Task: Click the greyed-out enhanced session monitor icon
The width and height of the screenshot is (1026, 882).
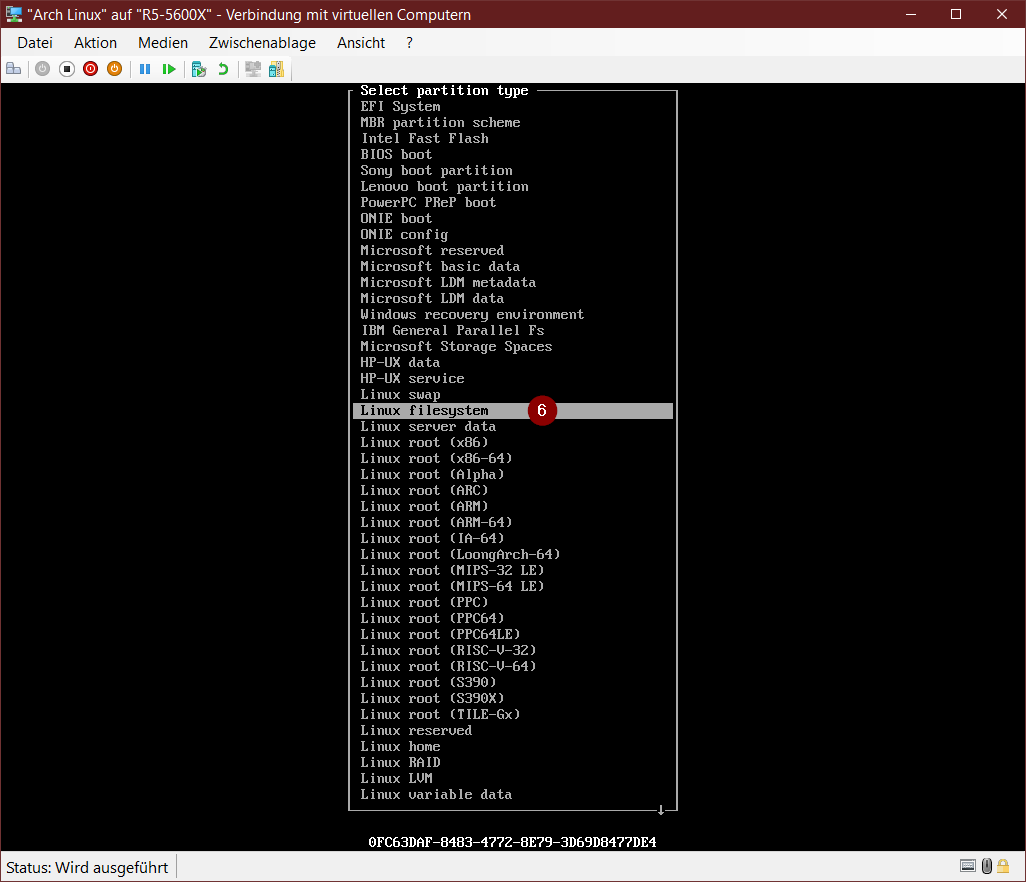Action: pyautogui.click(x=253, y=69)
